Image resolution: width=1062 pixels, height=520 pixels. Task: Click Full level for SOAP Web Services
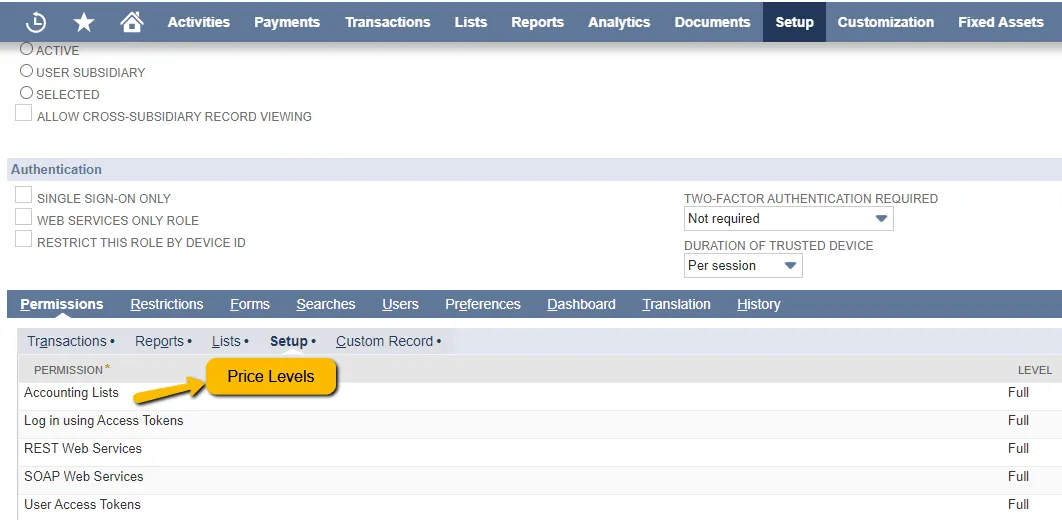1018,477
